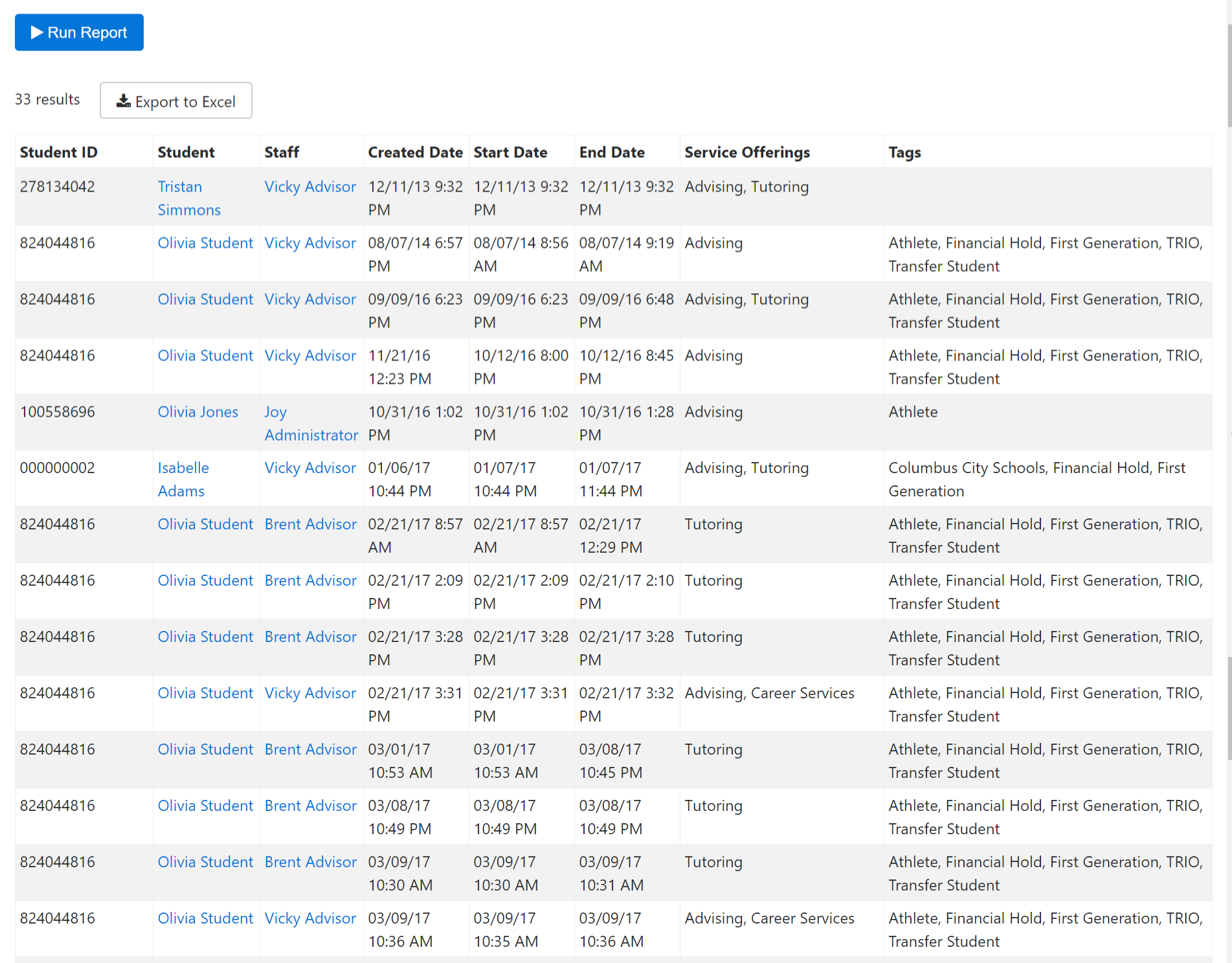
Task: Click the play icon on Run Report
Action: (x=37, y=32)
